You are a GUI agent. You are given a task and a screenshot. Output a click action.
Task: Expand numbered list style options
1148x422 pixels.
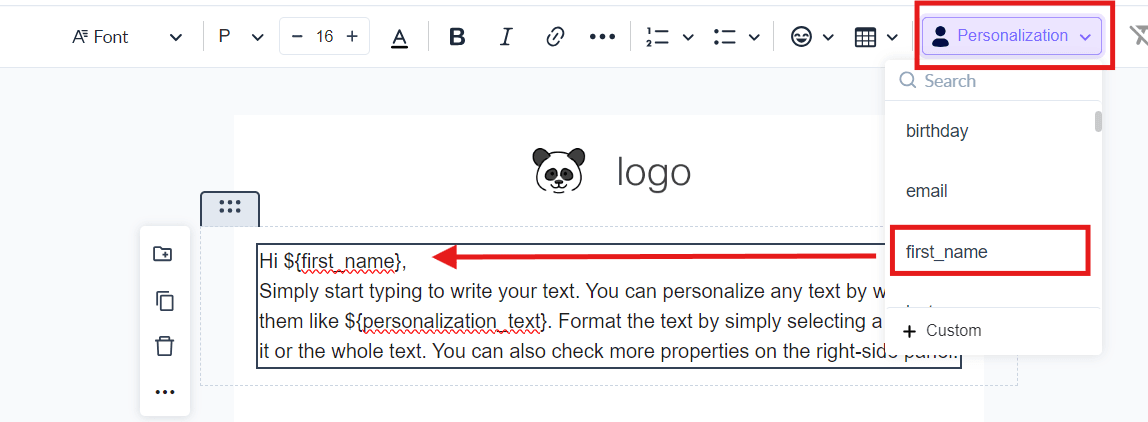coord(688,37)
